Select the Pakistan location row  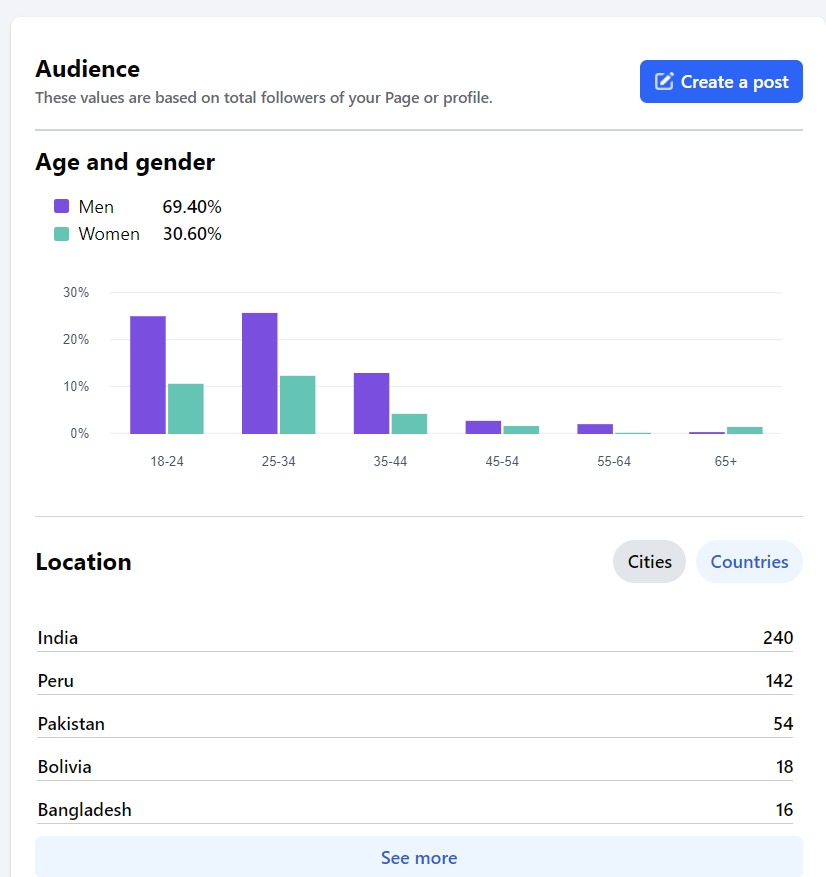point(415,724)
